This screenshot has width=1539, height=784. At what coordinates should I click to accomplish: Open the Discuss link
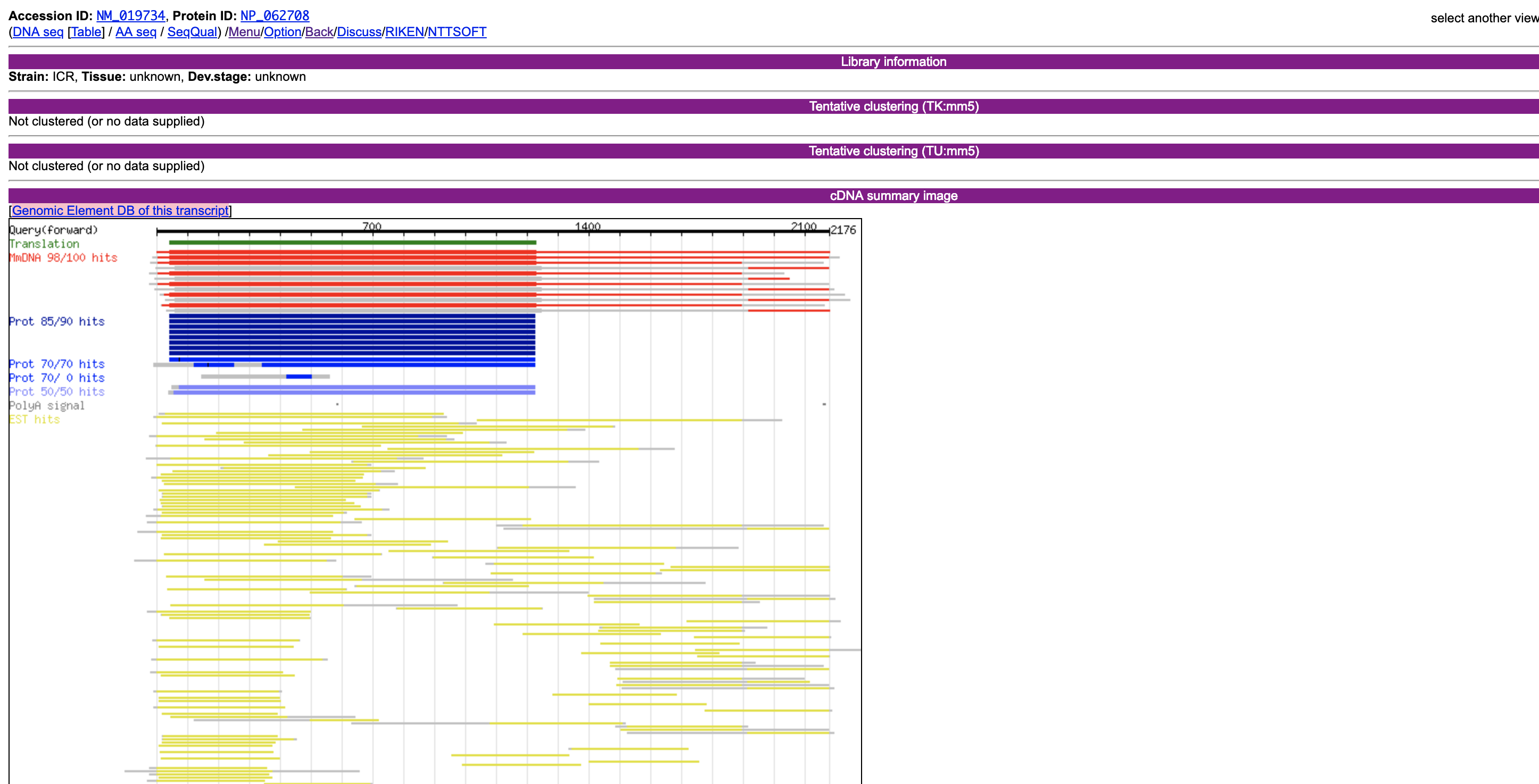[359, 31]
